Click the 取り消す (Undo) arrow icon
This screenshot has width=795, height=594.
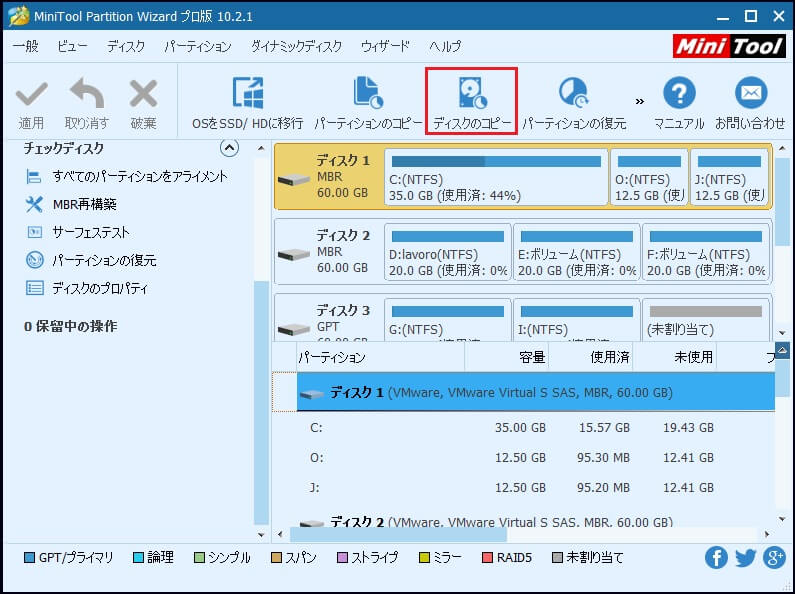tap(86, 95)
